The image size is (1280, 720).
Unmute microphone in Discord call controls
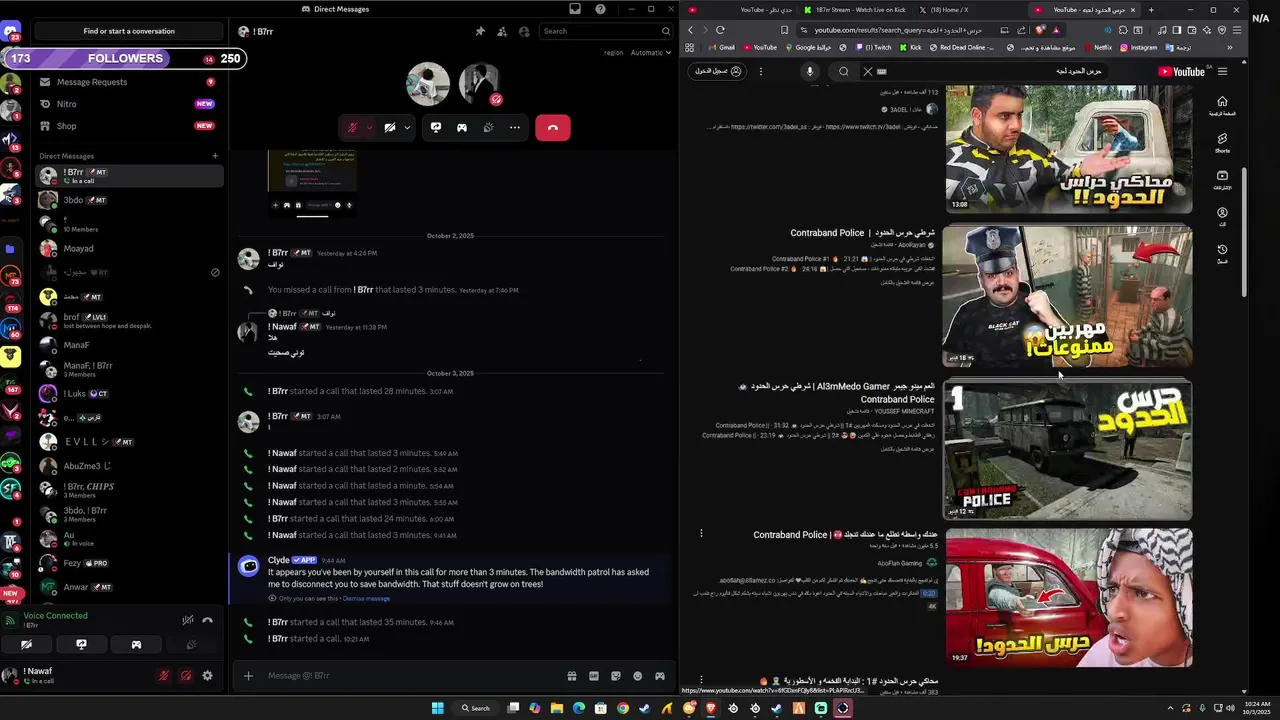[x=352, y=128]
